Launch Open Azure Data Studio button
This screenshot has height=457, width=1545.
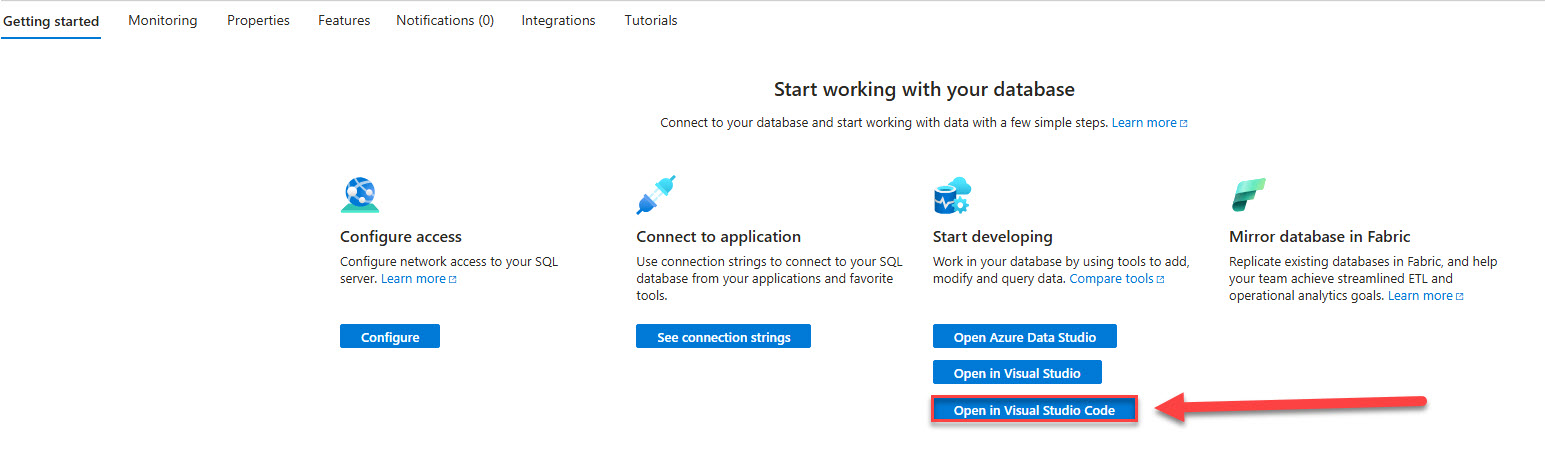click(1024, 337)
